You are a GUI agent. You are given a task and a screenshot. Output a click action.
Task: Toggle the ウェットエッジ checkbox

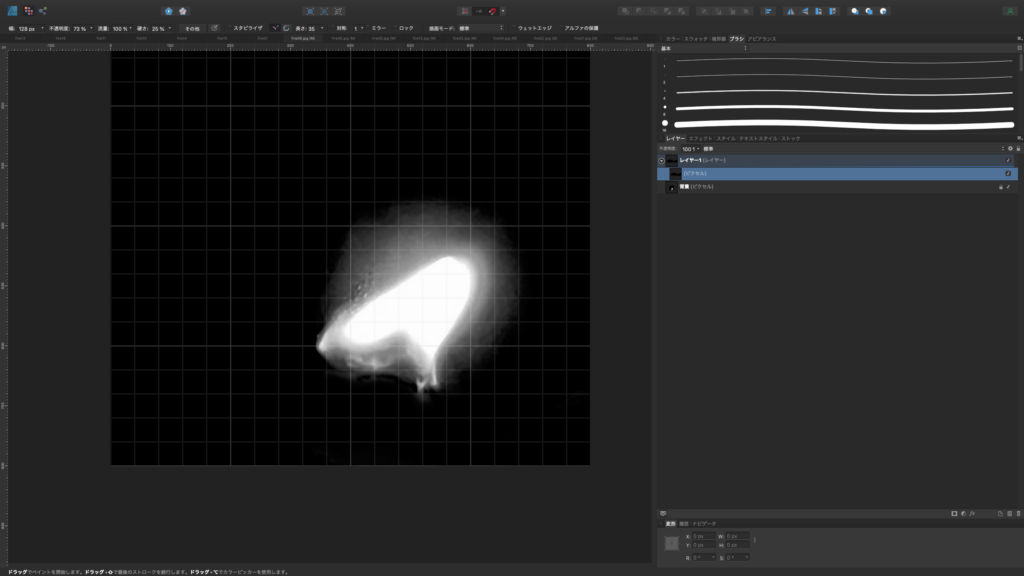pos(512,28)
